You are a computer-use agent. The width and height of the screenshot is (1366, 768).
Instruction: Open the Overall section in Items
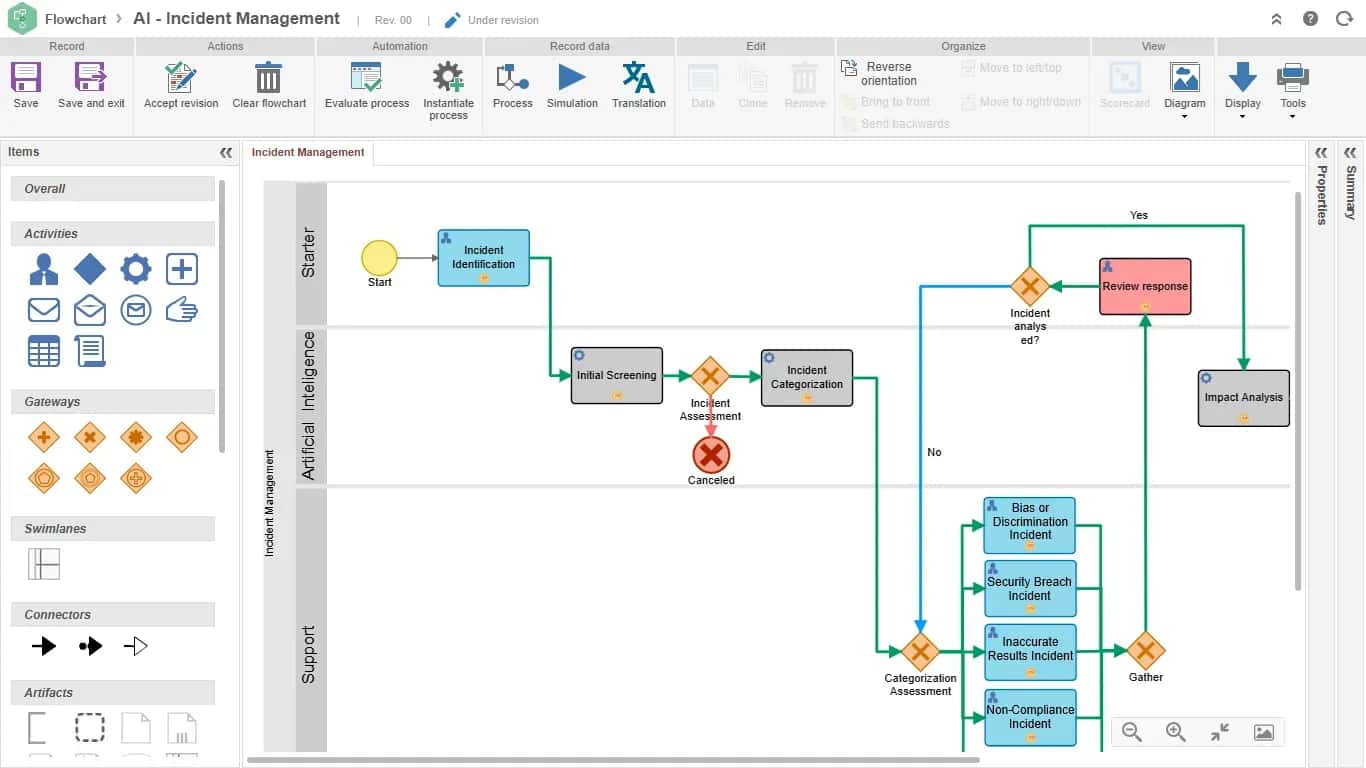(x=113, y=188)
